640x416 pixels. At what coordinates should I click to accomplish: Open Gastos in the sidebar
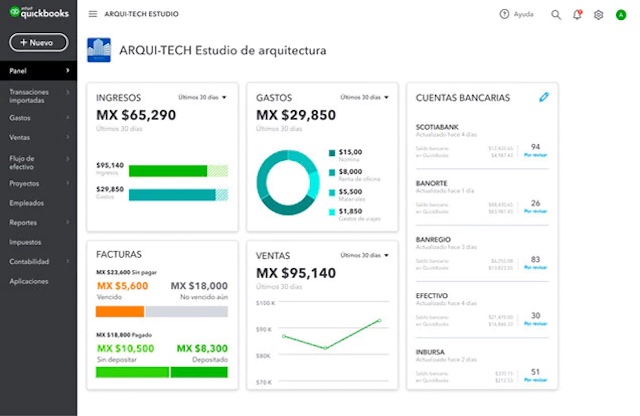tap(20, 118)
